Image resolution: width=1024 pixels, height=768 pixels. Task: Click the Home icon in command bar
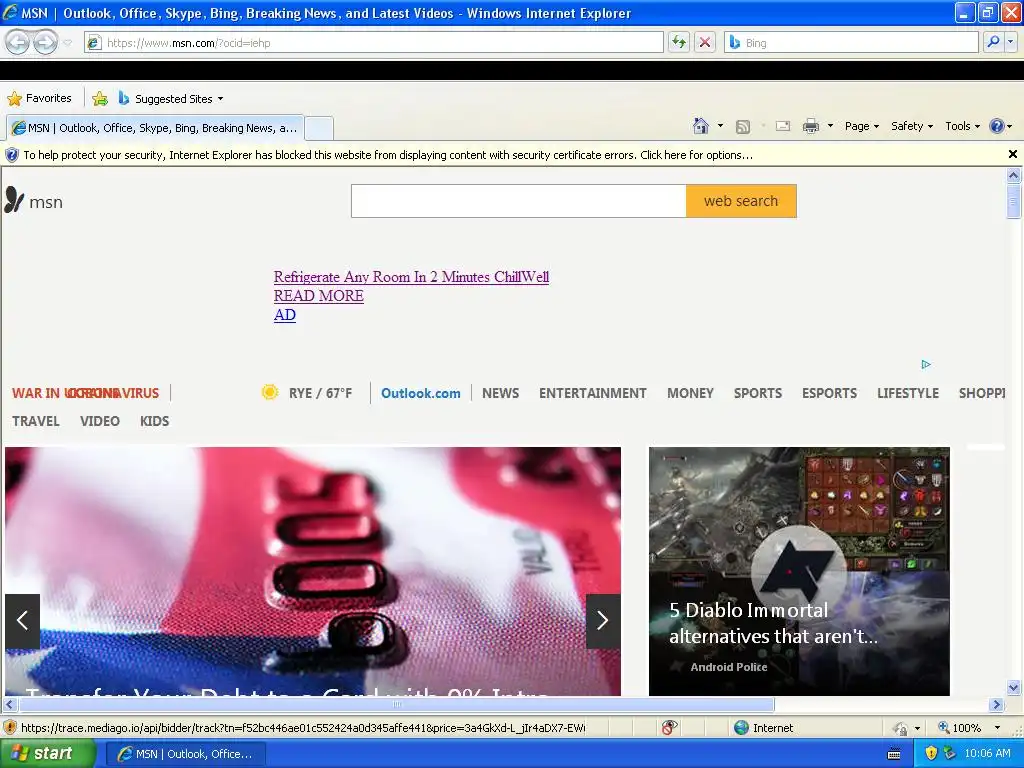tap(701, 126)
